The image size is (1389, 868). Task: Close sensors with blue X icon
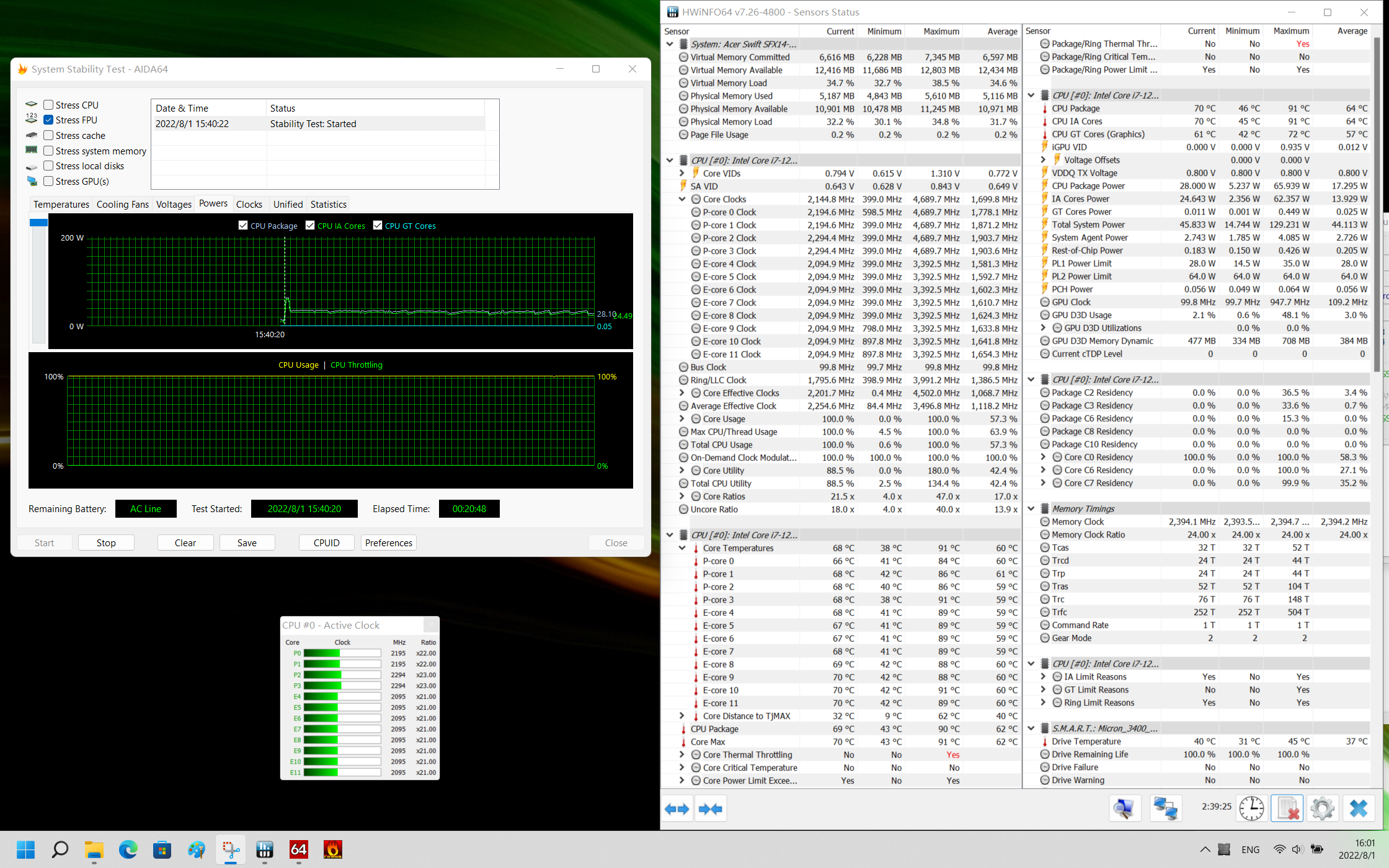click(x=1359, y=808)
